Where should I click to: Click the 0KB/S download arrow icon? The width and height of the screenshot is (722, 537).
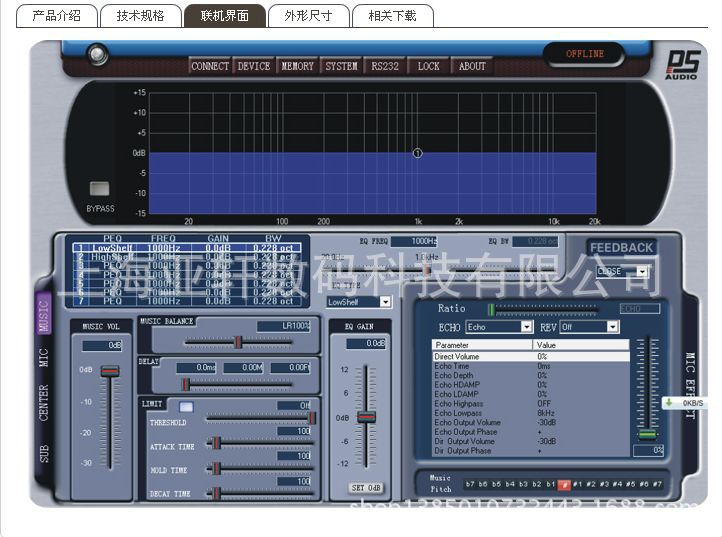coord(669,403)
